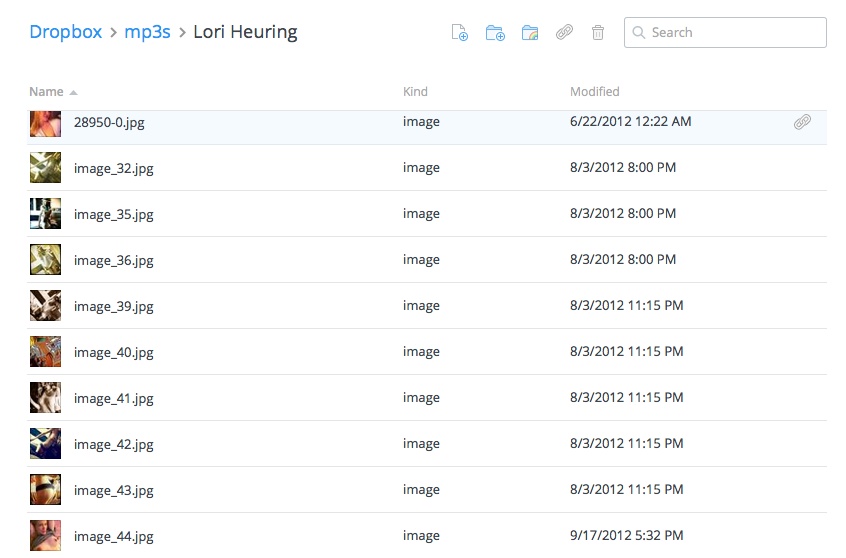Click the image_44.jpg thumbnail
Screen dimensions: 846x558
pyautogui.click(x=45, y=535)
